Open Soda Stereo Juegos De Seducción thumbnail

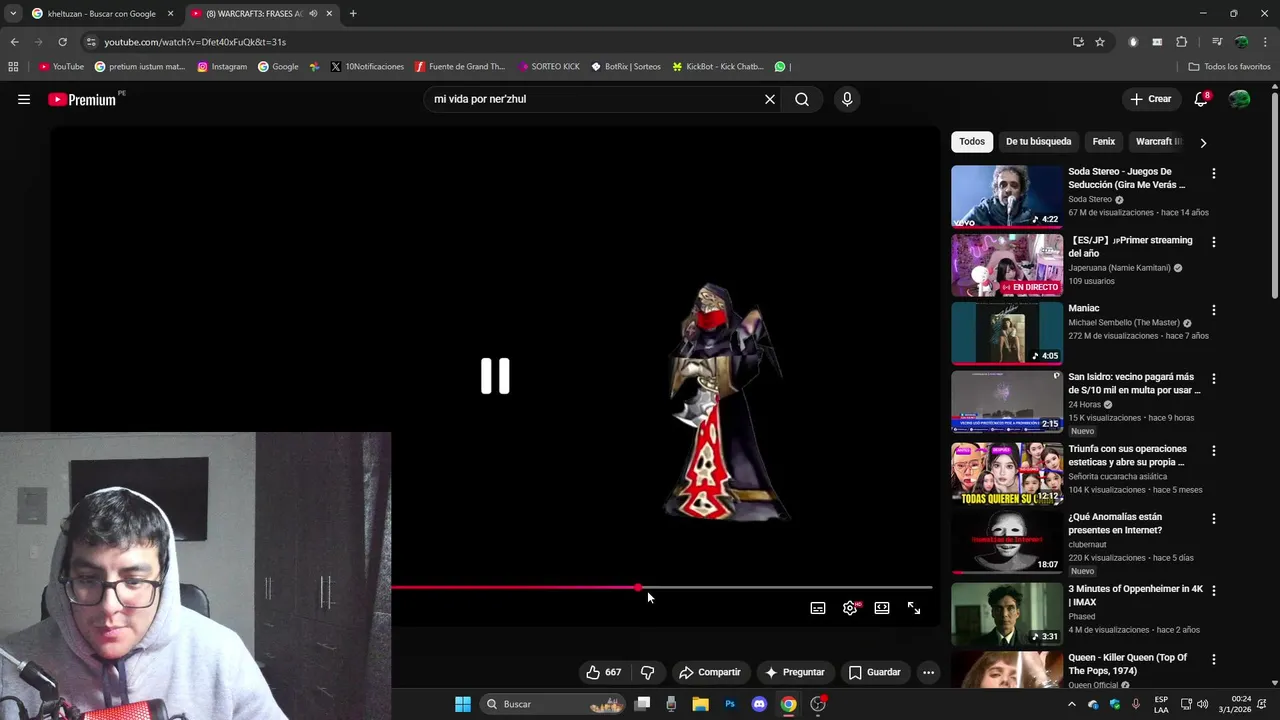(x=1006, y=196)
